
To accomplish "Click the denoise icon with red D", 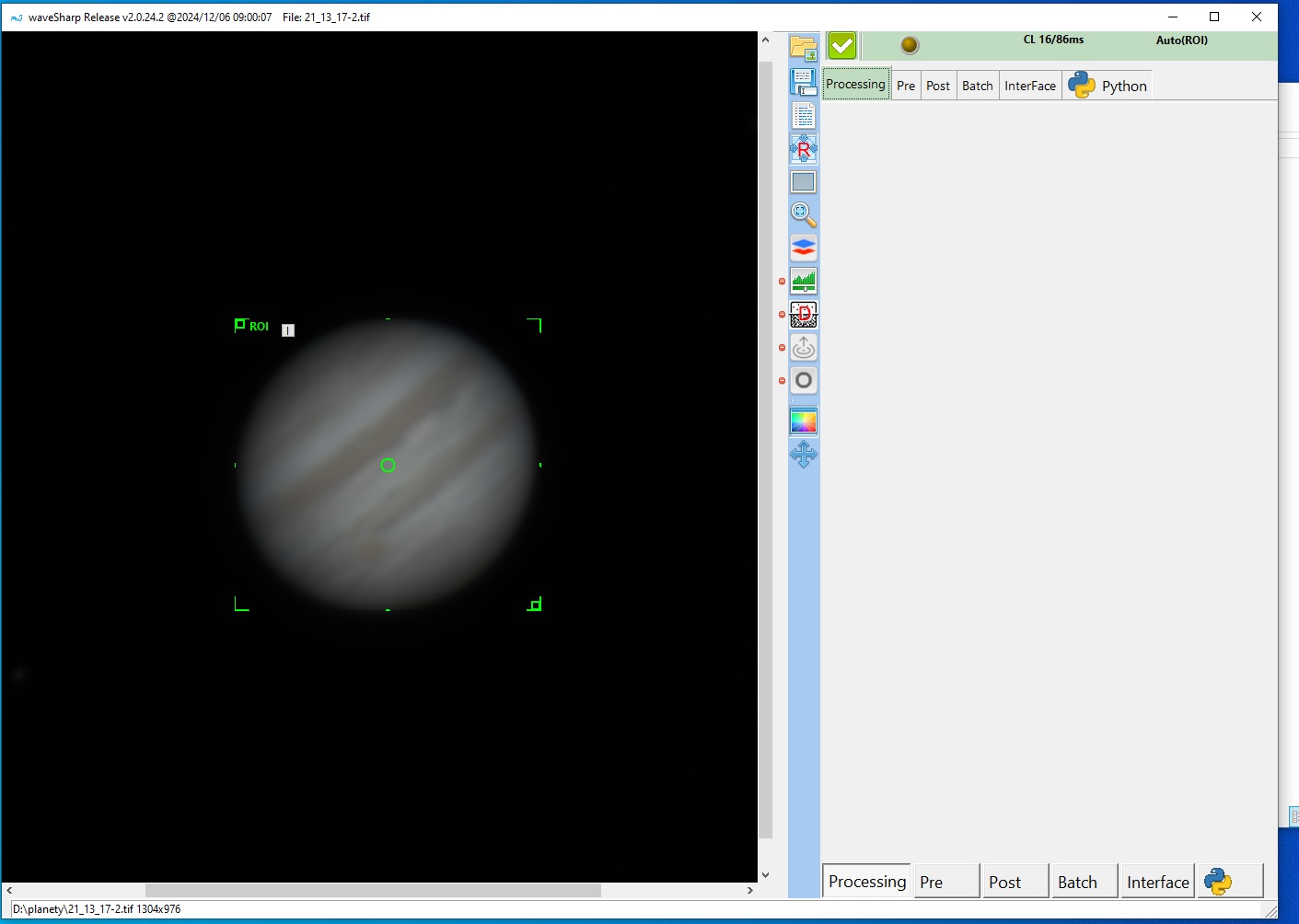I will pos(803,315).
